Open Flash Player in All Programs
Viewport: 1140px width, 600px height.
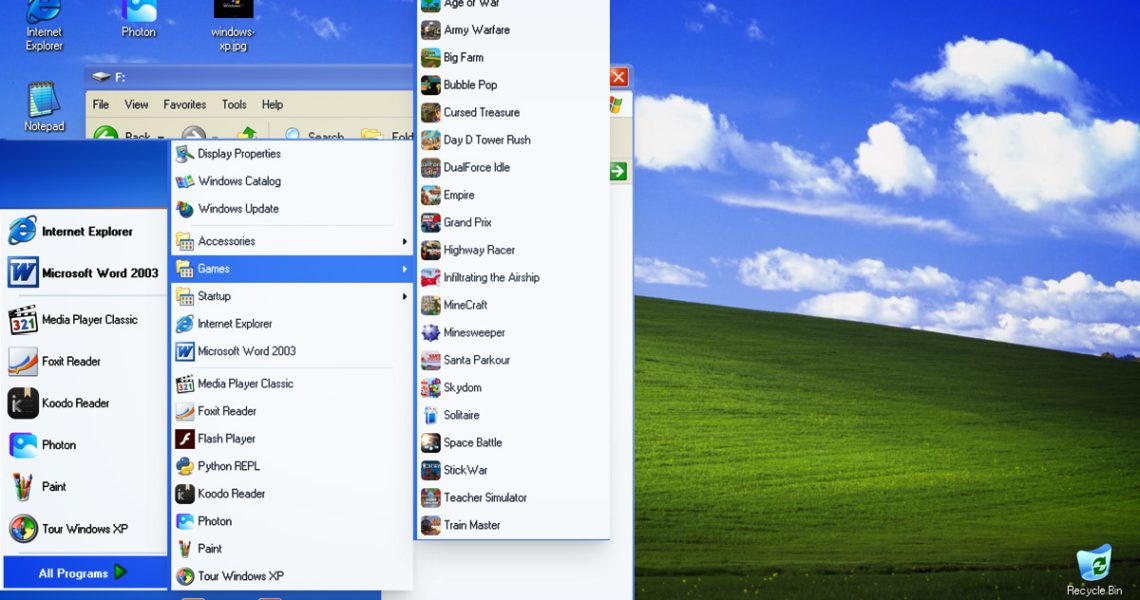[292, 439]
